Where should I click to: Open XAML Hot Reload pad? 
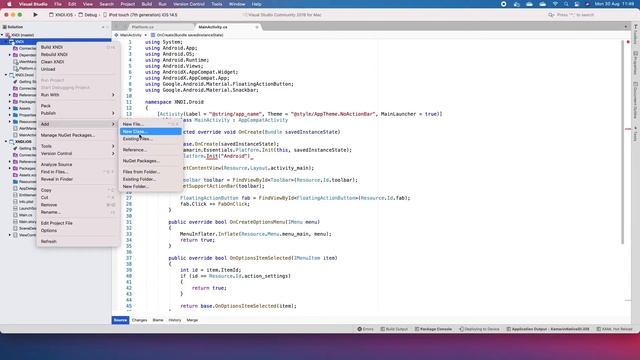click(614, 329)
